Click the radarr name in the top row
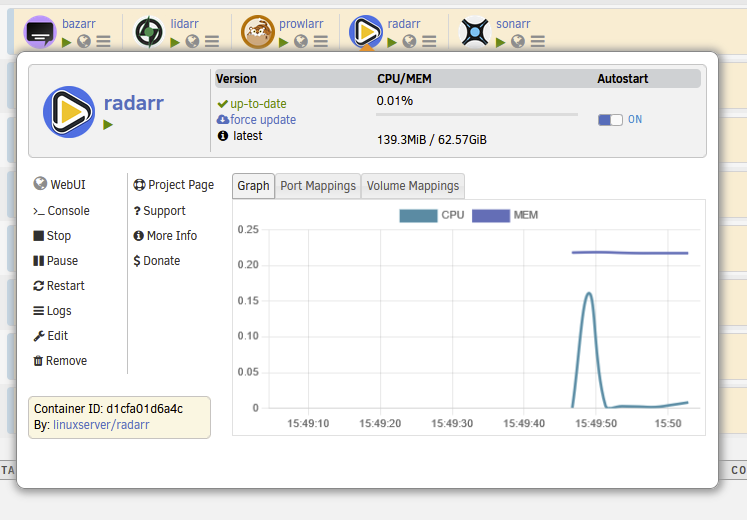The image size is (747, 520). click(x=404, y=24)
